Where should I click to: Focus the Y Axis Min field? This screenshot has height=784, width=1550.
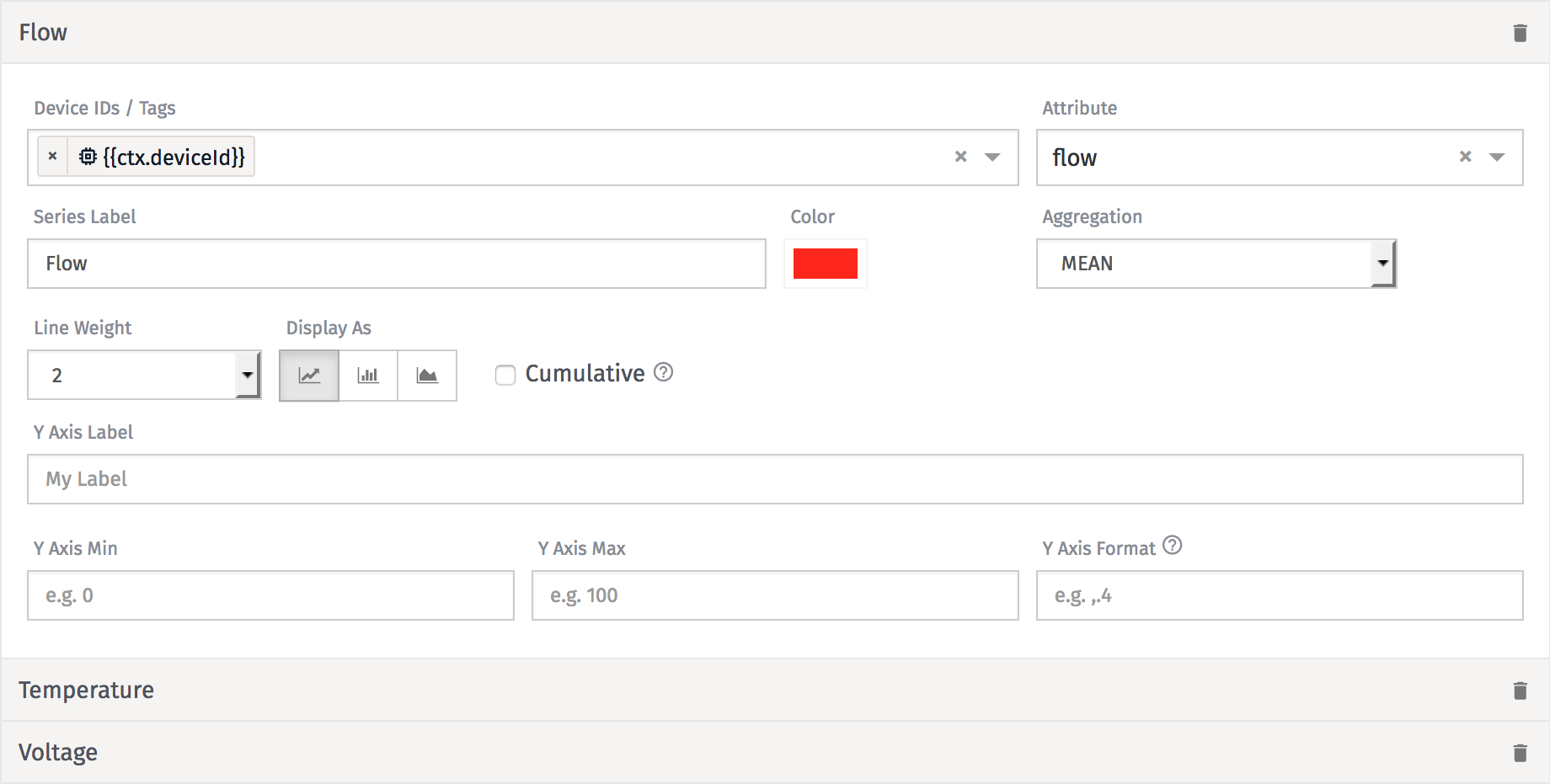coord(270,595)
